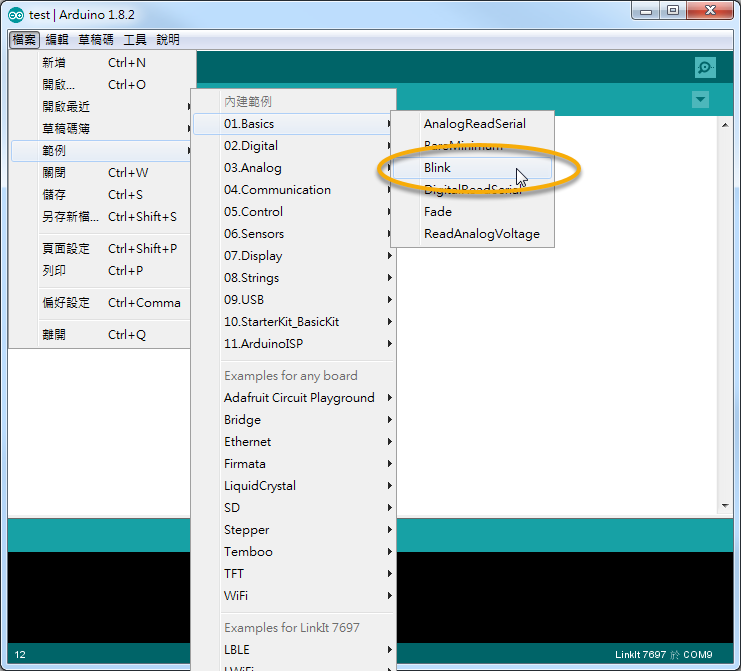The width and height of the screenshot is (741, 671).
Task: Expand the 04.Communication examples submenu
Action: (294, 190)
